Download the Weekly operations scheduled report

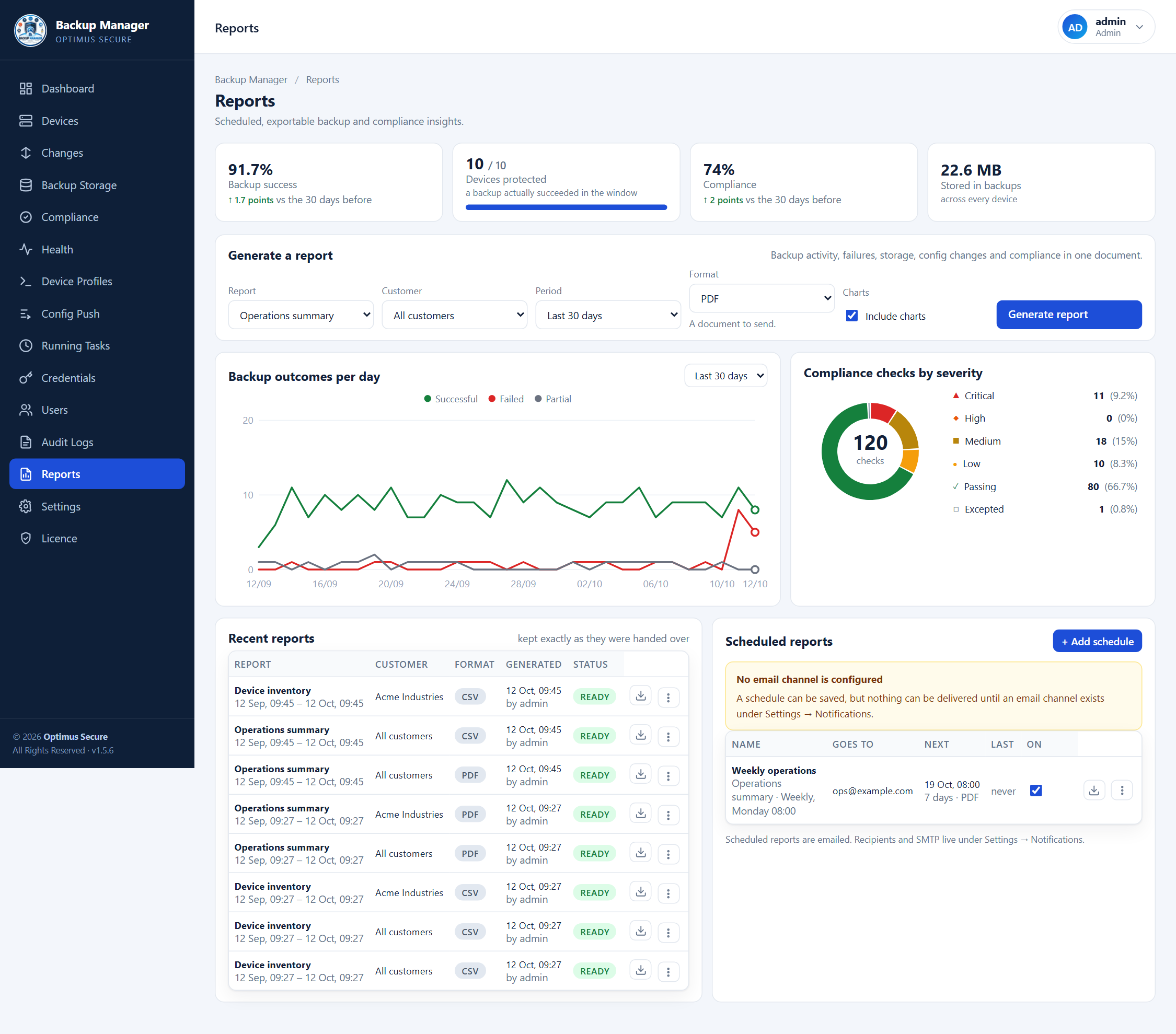click(x=1094, y=790)
